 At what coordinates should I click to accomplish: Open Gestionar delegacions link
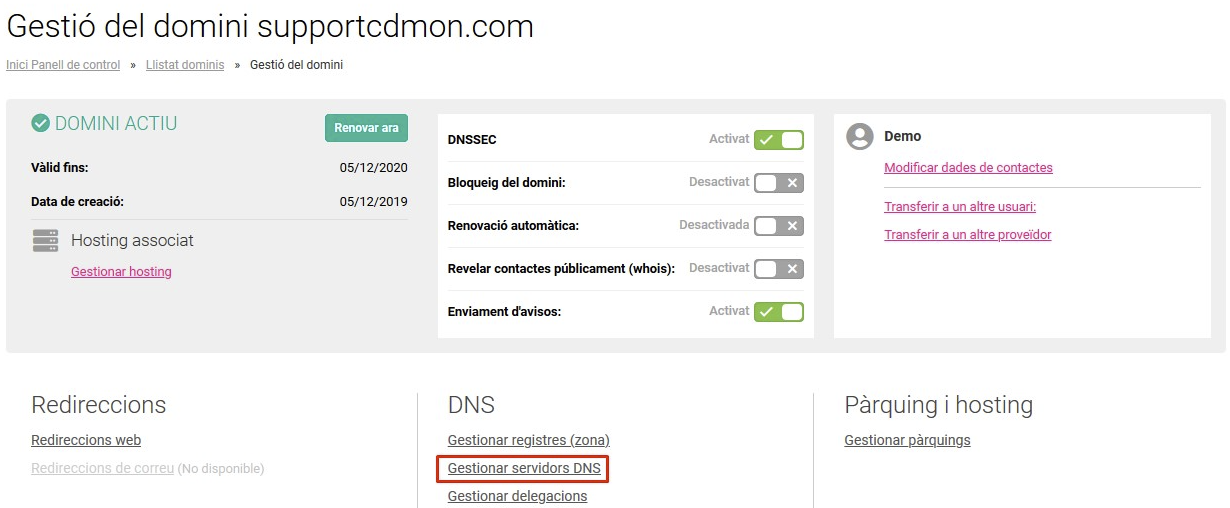(x=517, y=496)
